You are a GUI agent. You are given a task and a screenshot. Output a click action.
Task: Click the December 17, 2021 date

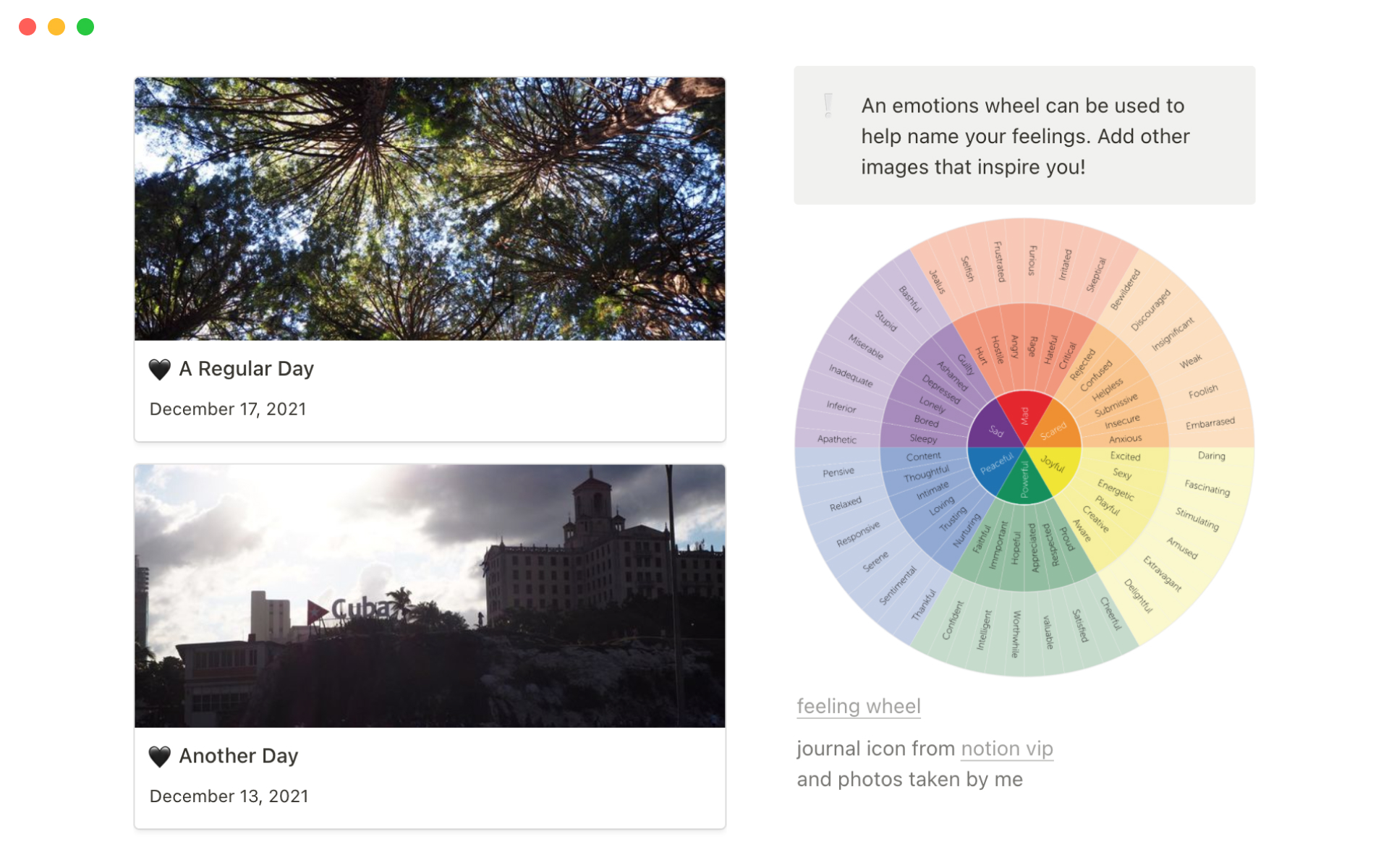(228, 409)
